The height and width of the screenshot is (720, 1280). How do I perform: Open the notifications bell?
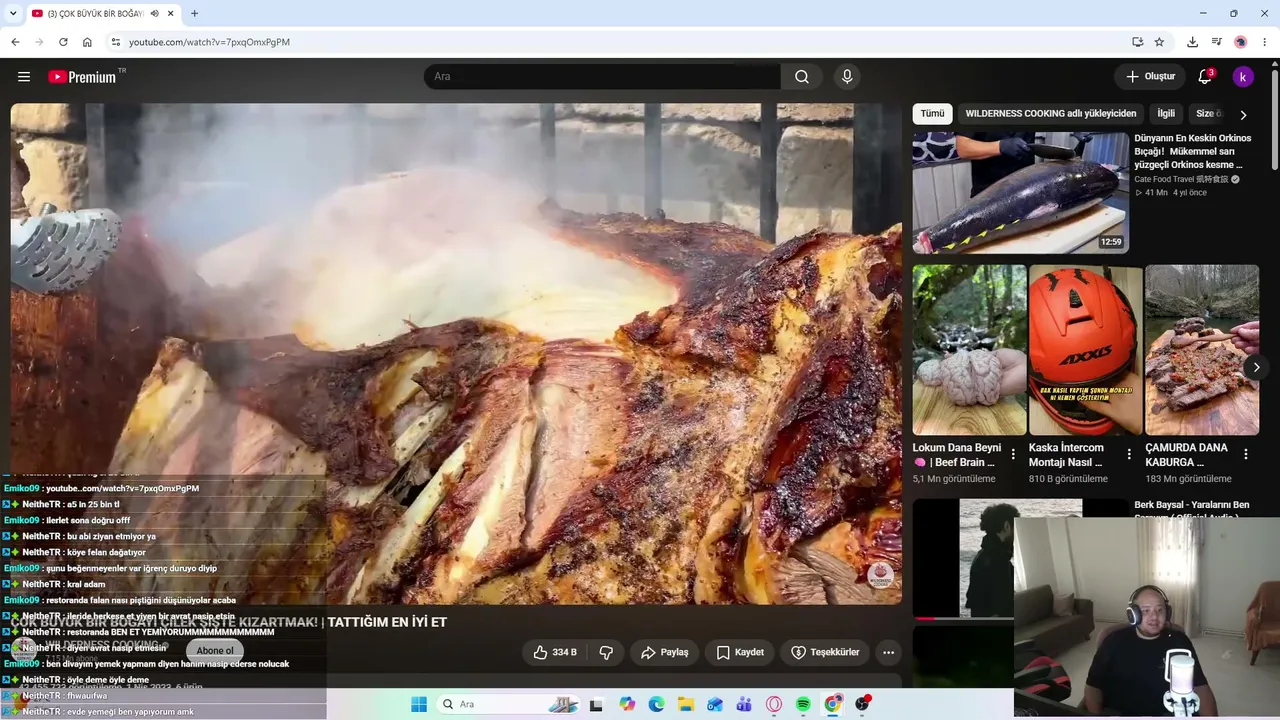pyautogui.click(x=1205, y=77)
